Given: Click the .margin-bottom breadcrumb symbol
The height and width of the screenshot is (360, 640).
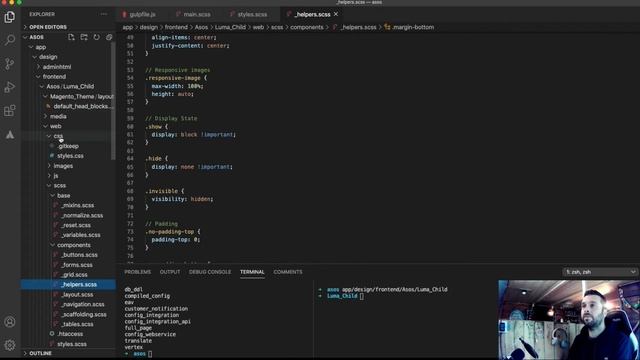Looking at the screenshot, I should pyautogui.click(x=409, y=27).
